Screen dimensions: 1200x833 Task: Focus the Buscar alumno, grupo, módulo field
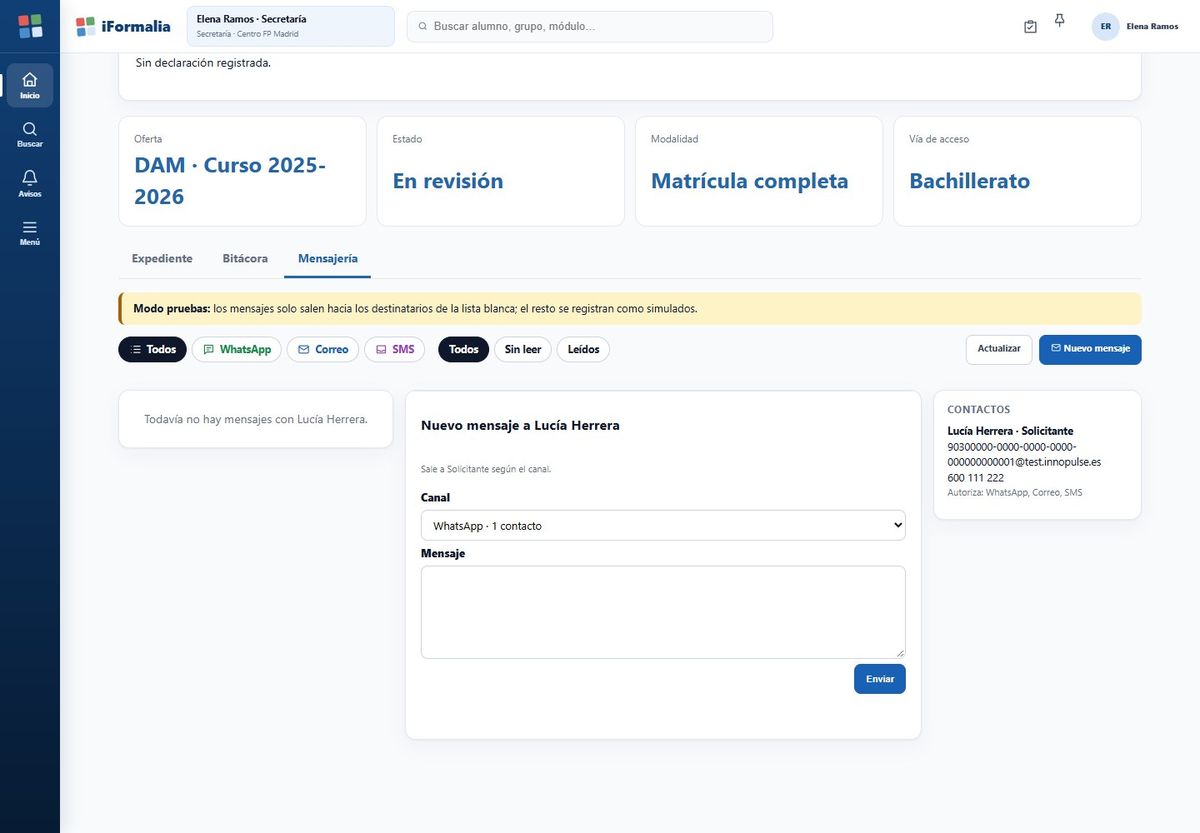[590, 26]
